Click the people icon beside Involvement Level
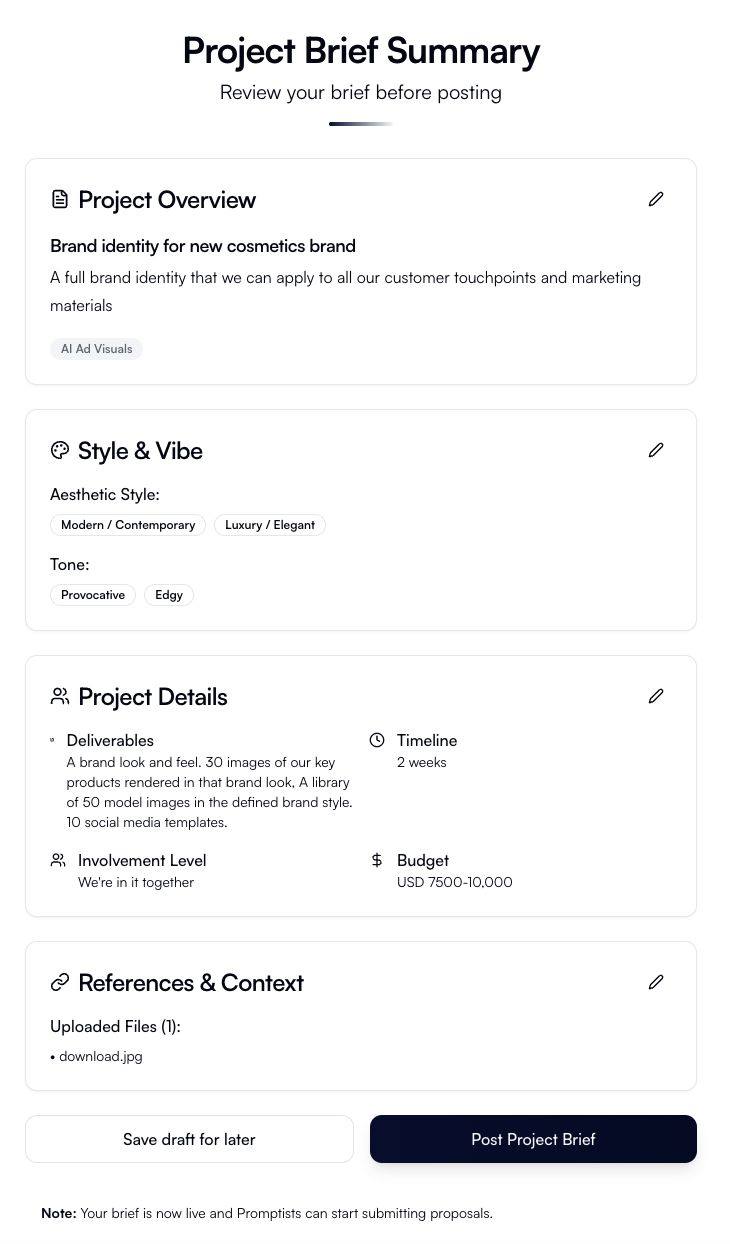This screenshot has height=1244, width=730. (x=58, y=860)
